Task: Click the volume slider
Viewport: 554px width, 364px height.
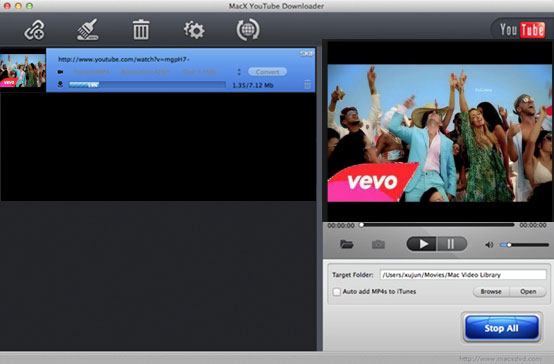Action: pyautogui.click(x=524, y=245)
